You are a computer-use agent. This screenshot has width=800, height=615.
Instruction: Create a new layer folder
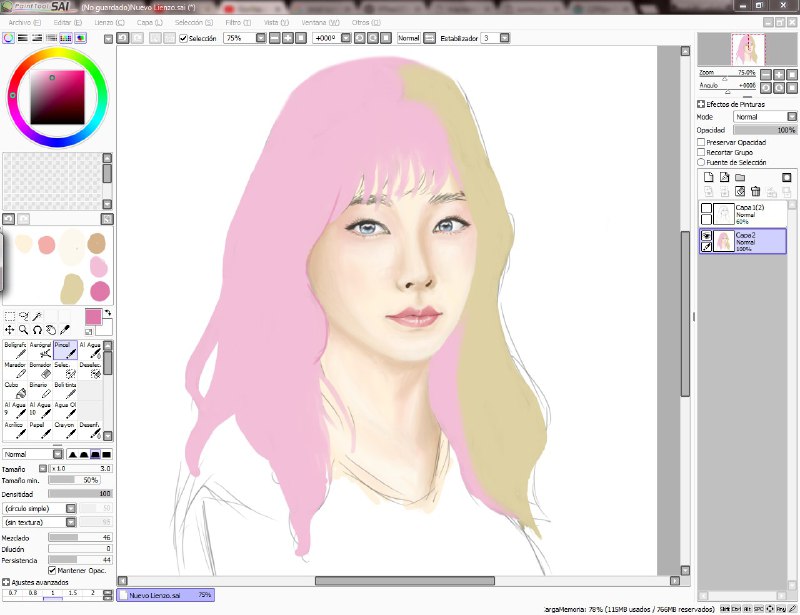click(x=740, y=177)
